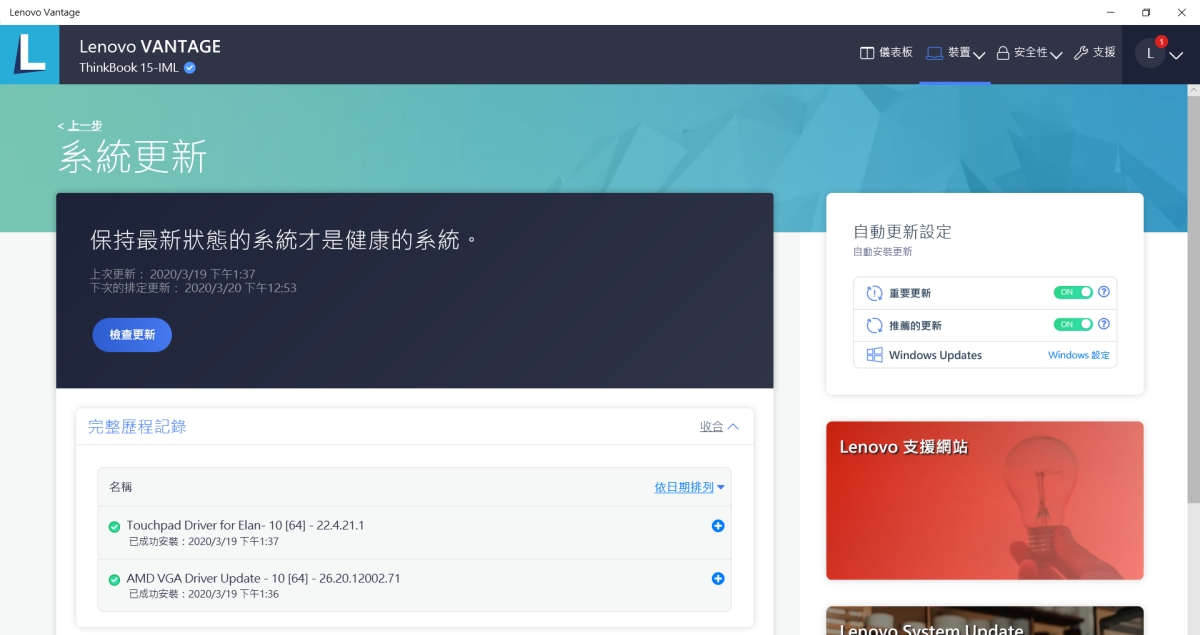Click the dashboard panel icon beside 儀表板
Image resolution: width=1200 pixels, height=635 pixels.
point(867,53)
